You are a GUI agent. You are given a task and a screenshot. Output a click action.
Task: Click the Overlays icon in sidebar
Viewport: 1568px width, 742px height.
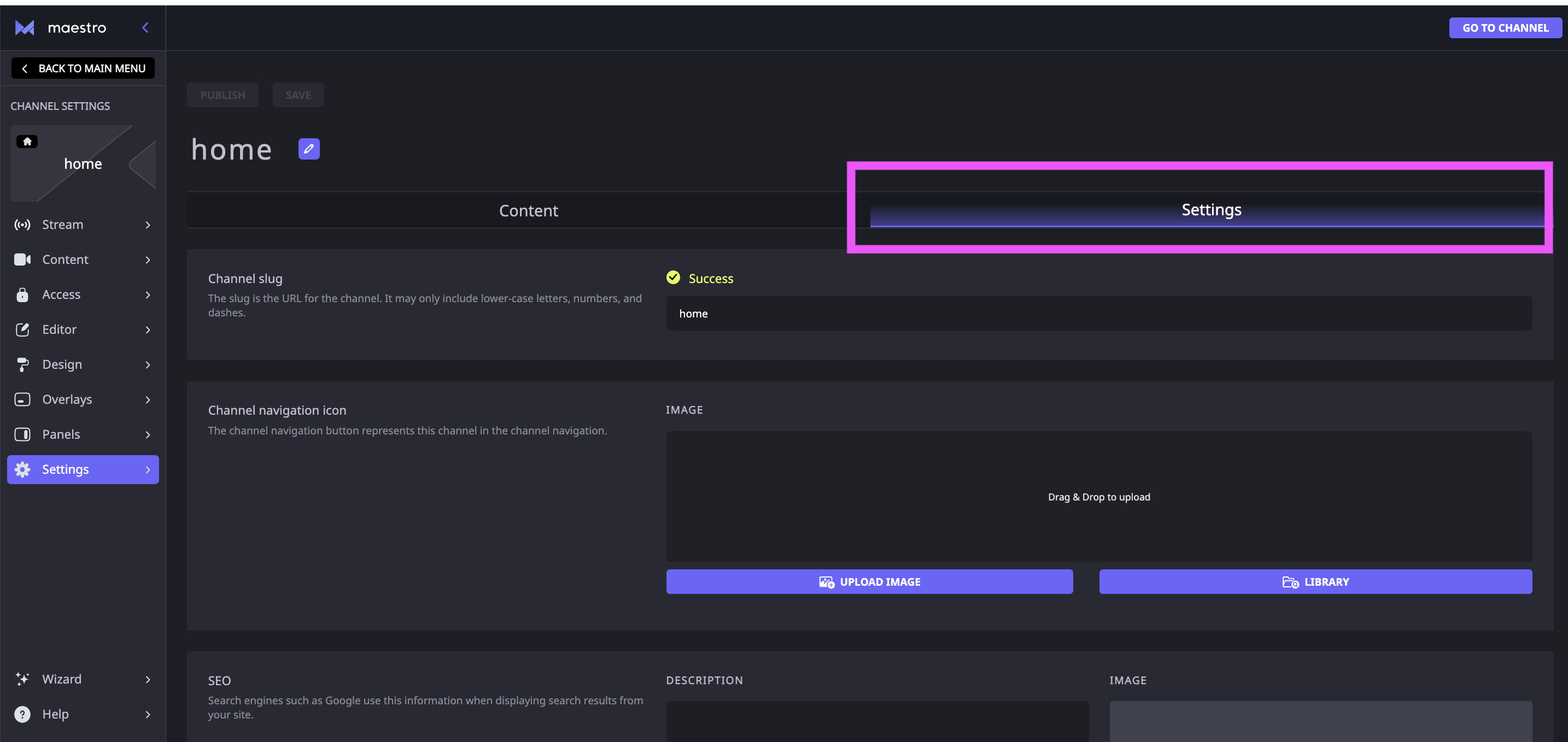(x=22, y=399)
